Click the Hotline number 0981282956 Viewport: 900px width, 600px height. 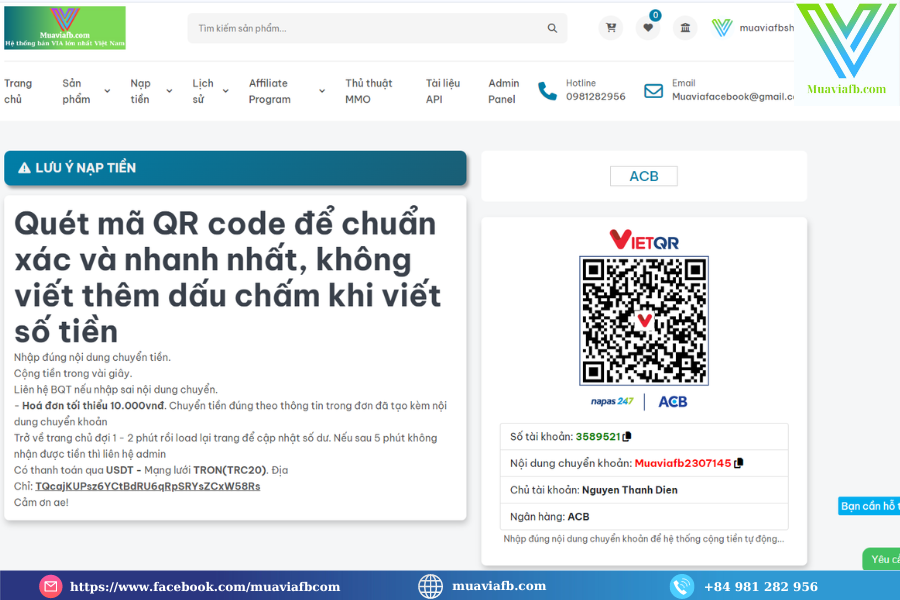[596, 96]
